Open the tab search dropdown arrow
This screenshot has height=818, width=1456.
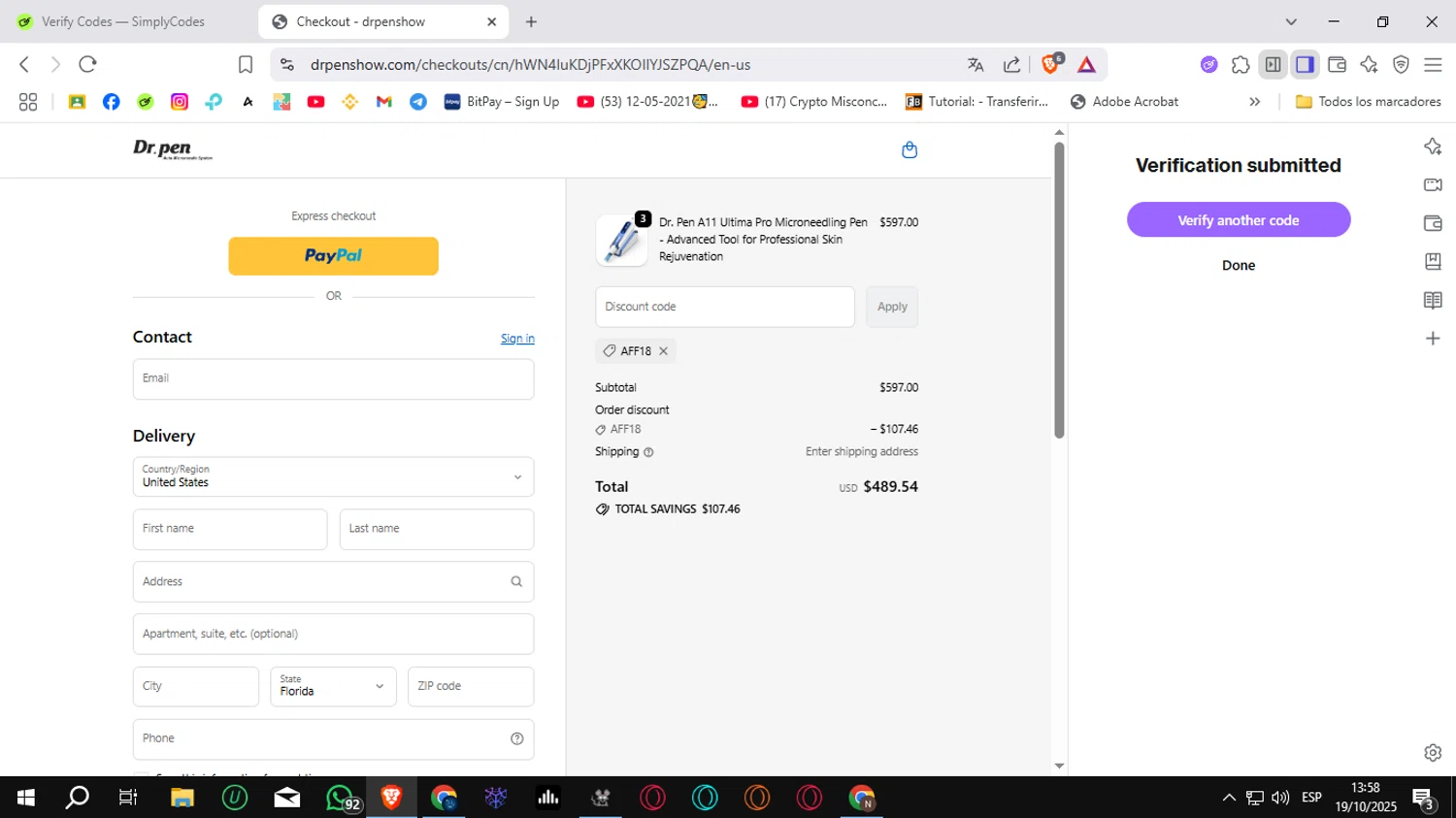tap(1291, 21)
